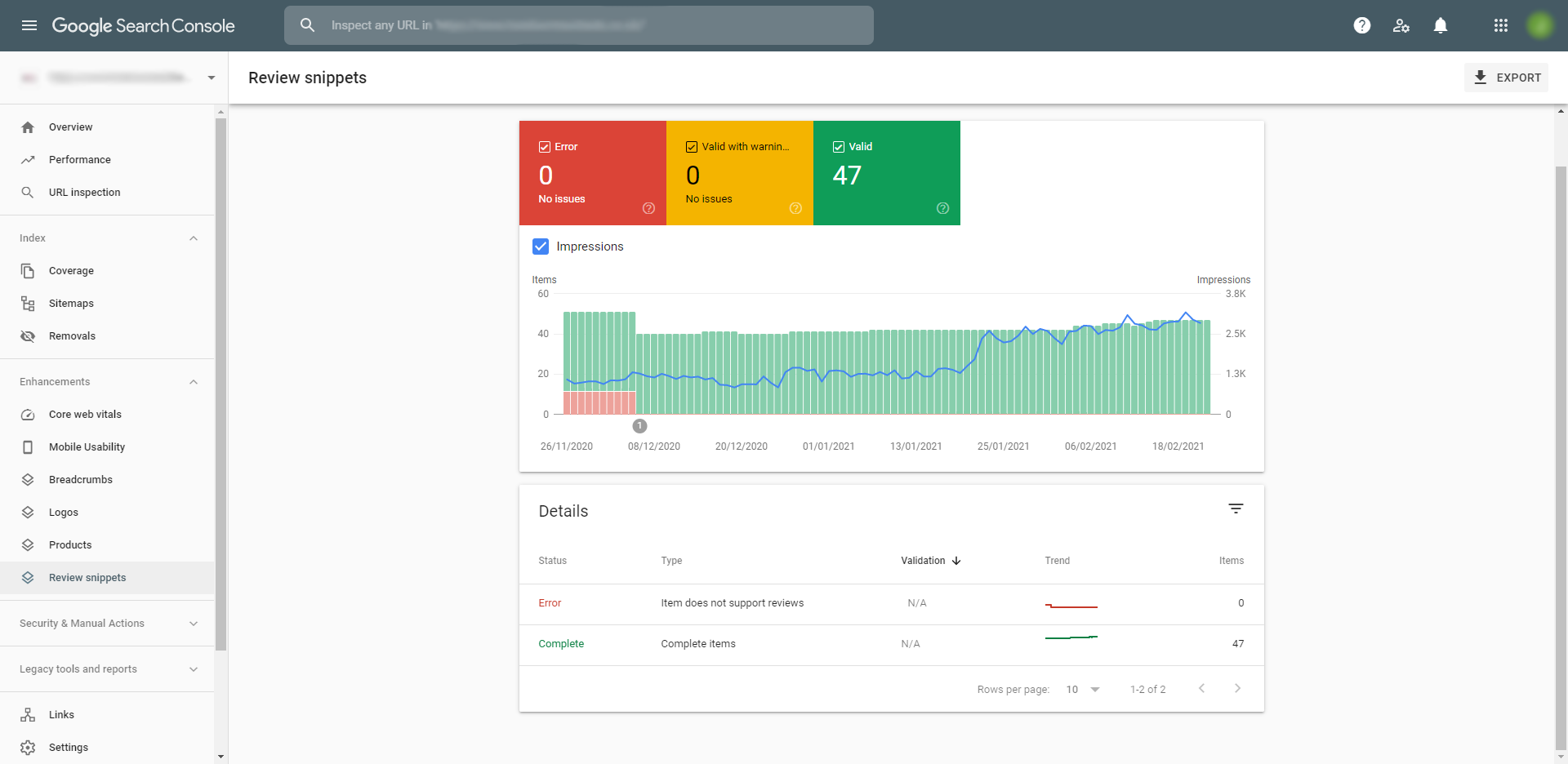Image resolution: width=1568 pixels, height=764 pixels.
Task: Toggle the Error checkbox
Action: click(x=545, y=147)
